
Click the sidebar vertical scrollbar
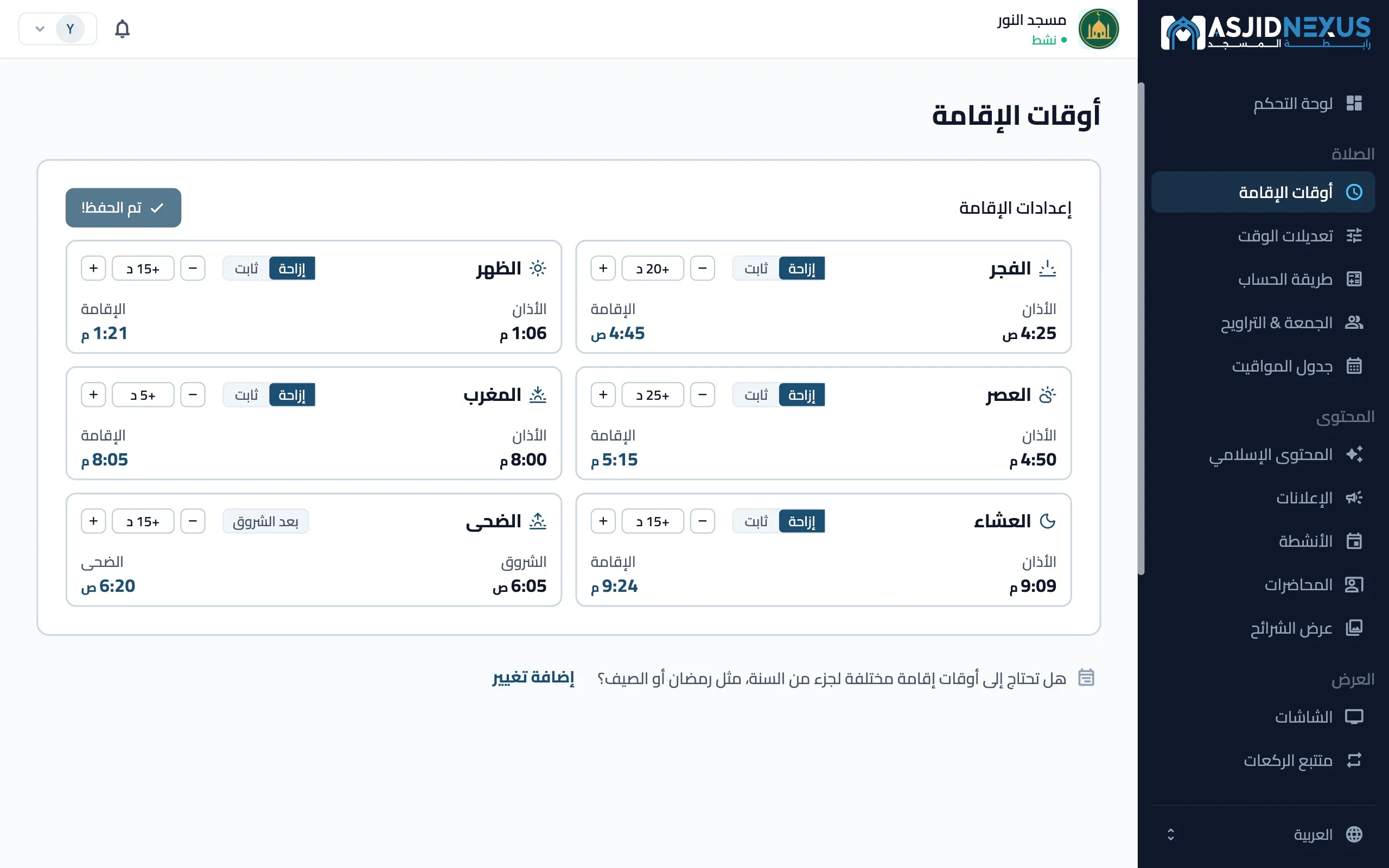[x=1142, y=328]
